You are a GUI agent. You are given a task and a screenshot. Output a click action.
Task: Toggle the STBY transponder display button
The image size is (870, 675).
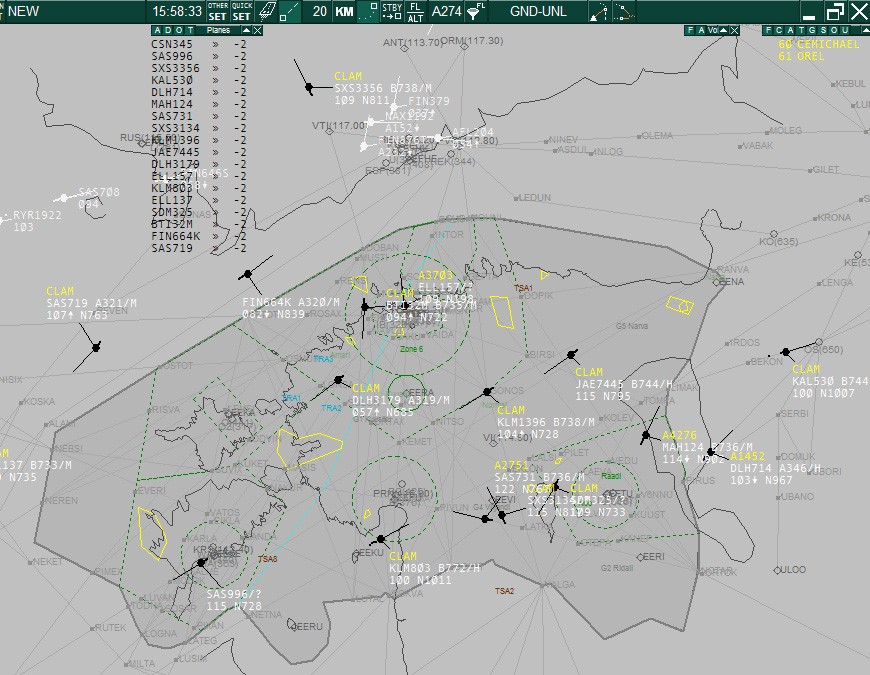[x=392, y=12]
